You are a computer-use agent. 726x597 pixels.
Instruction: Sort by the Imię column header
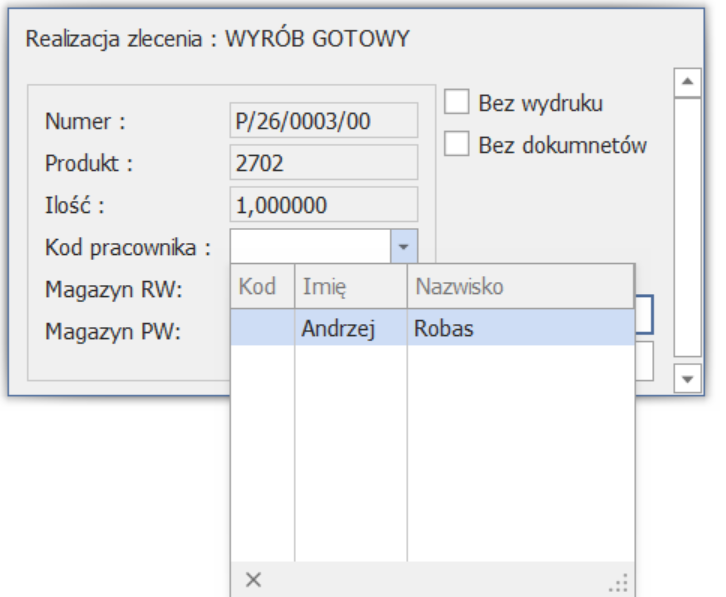pyautogui.click(x=349, y=287)
